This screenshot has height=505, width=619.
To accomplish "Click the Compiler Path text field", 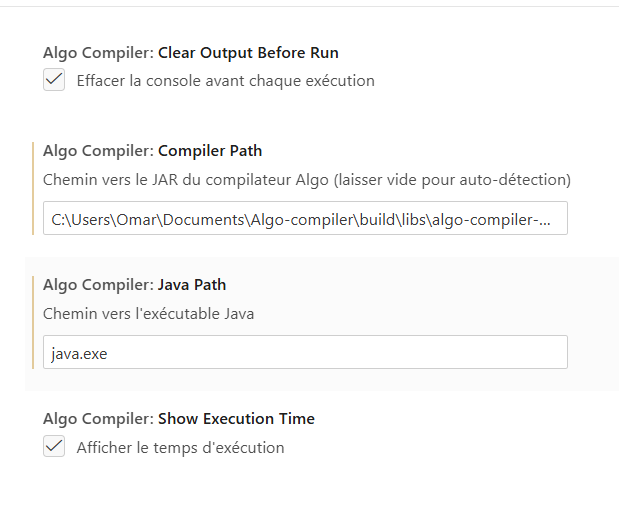I will coord(305,219).
